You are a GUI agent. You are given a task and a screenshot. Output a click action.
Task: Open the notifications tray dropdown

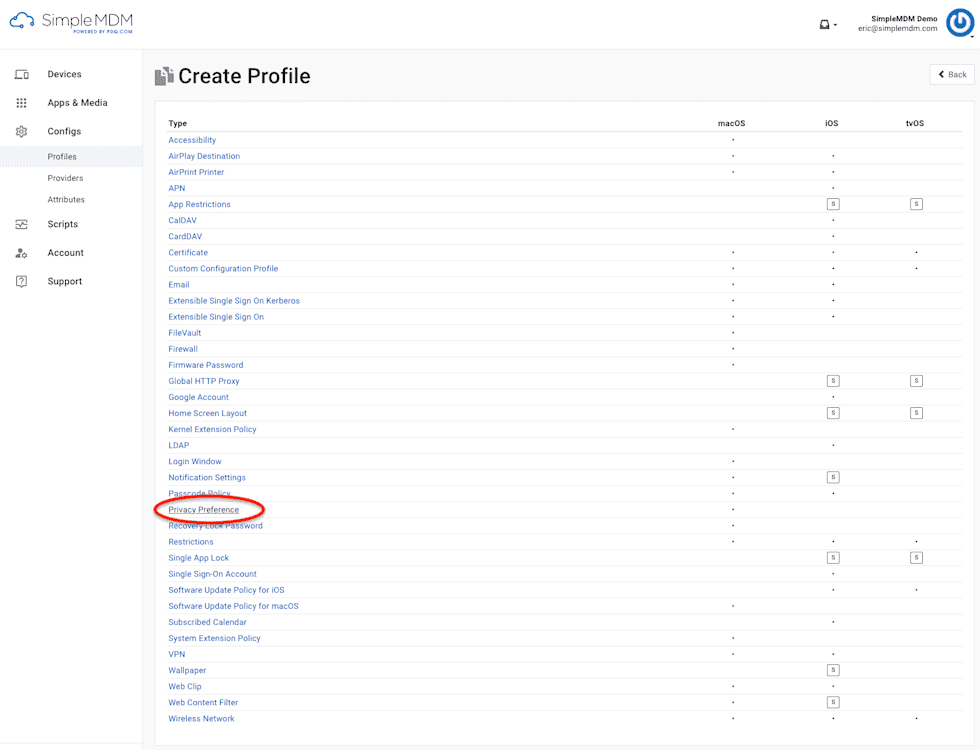point(823,23)
